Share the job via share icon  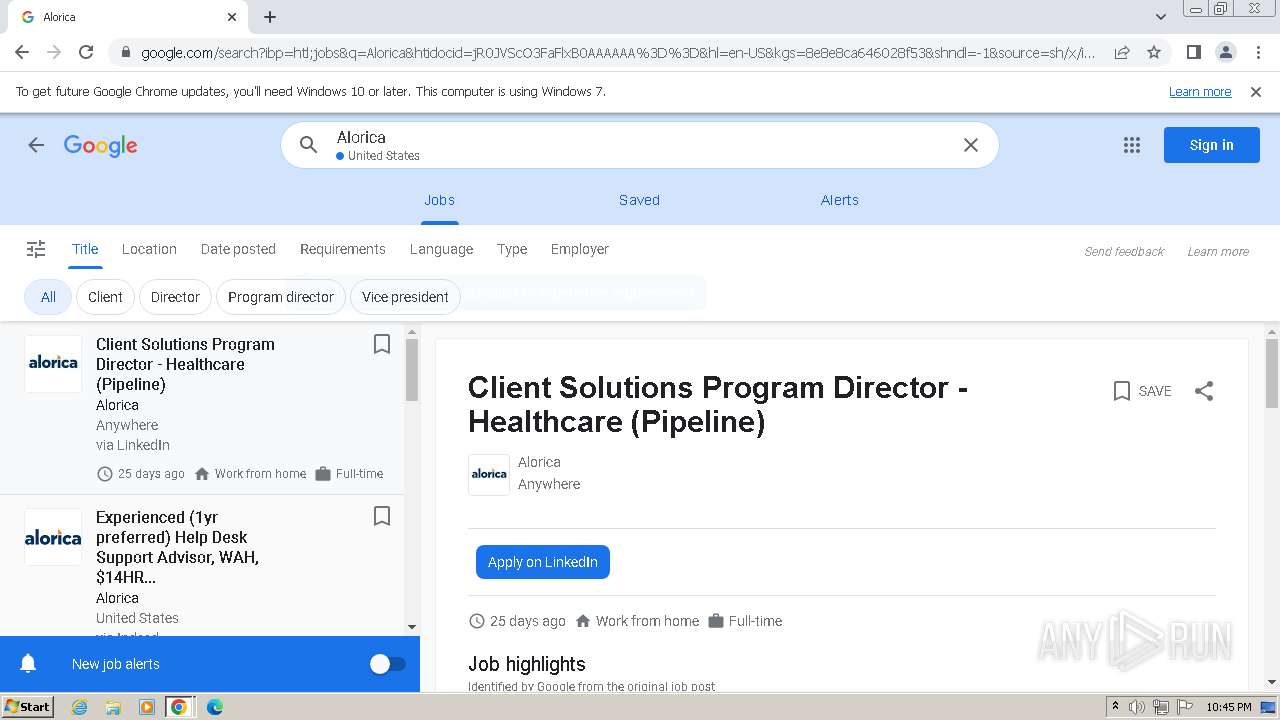pyautogui.click(x=1204, y=391)
